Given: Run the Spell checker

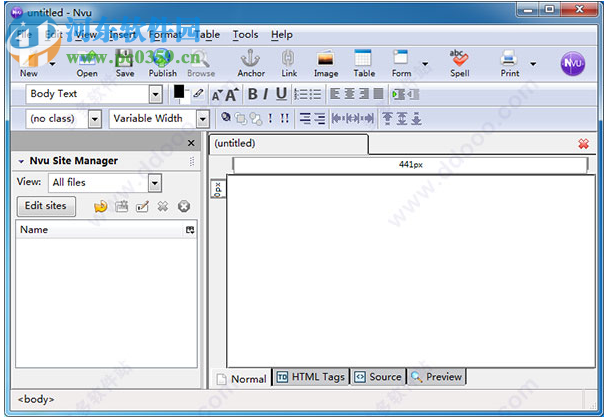Looking at the screenshot, I should point(460,63).
